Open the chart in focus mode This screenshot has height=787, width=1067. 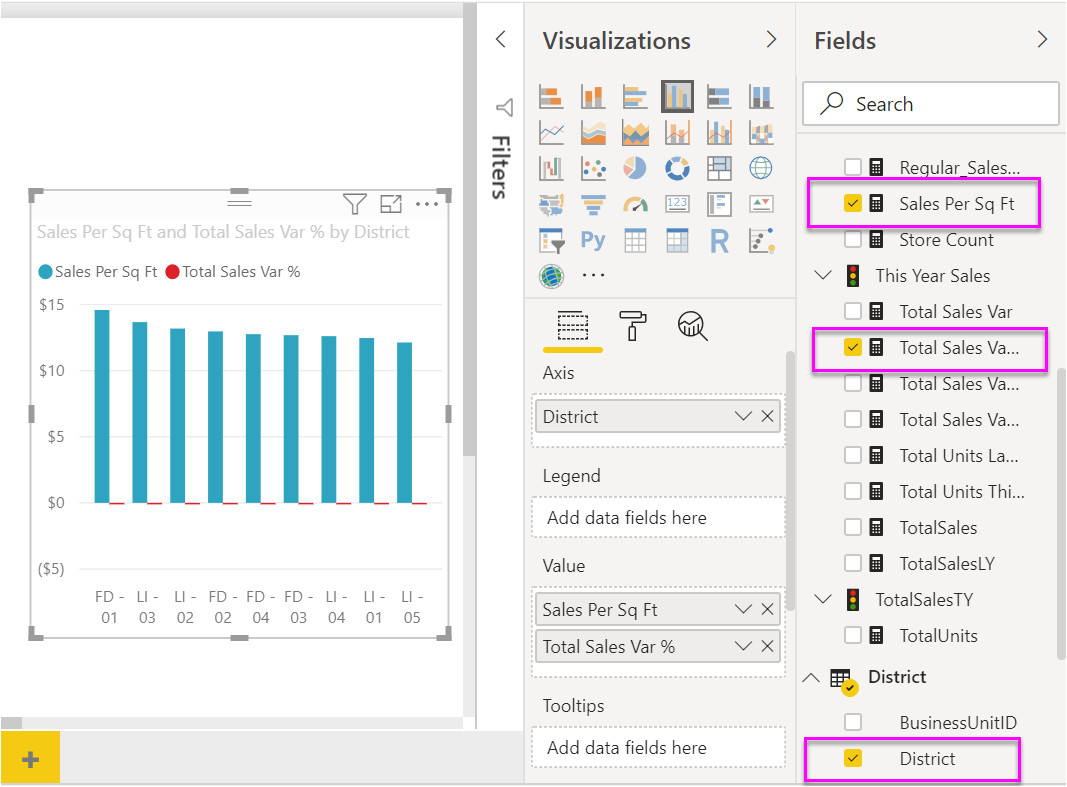tap(392, 203)
